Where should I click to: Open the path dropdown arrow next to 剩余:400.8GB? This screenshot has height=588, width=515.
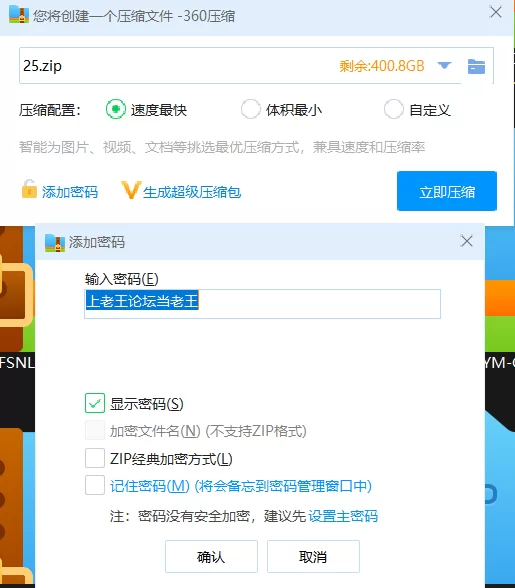tap(444, 66)
